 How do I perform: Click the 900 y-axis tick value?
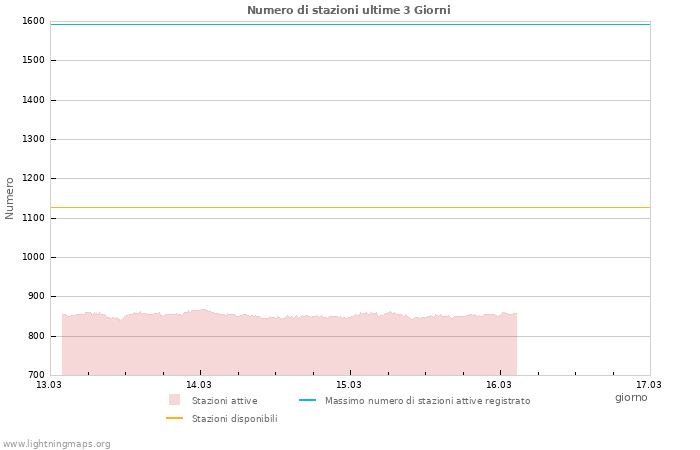(x=35, y=297)
